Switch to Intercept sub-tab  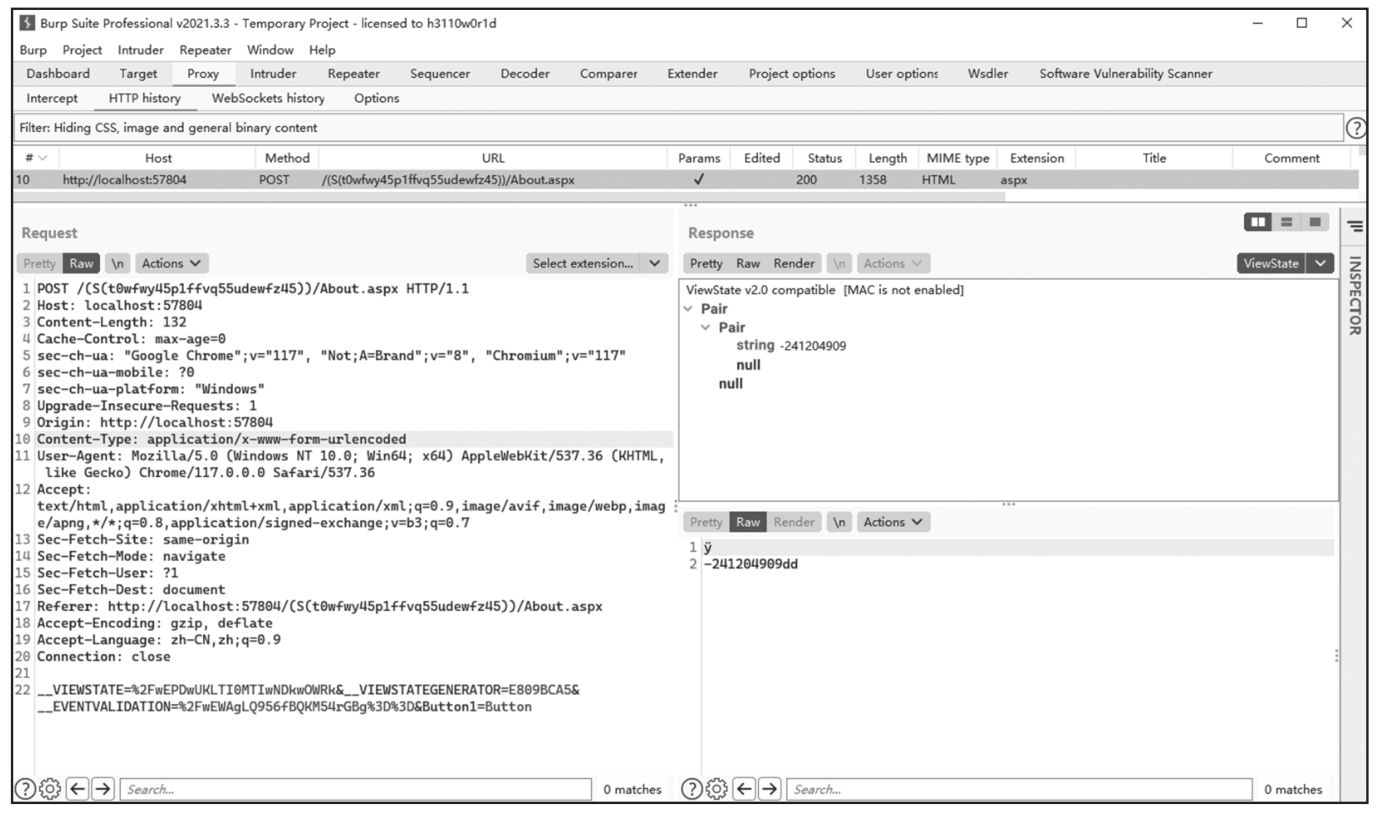coord(52,99)
